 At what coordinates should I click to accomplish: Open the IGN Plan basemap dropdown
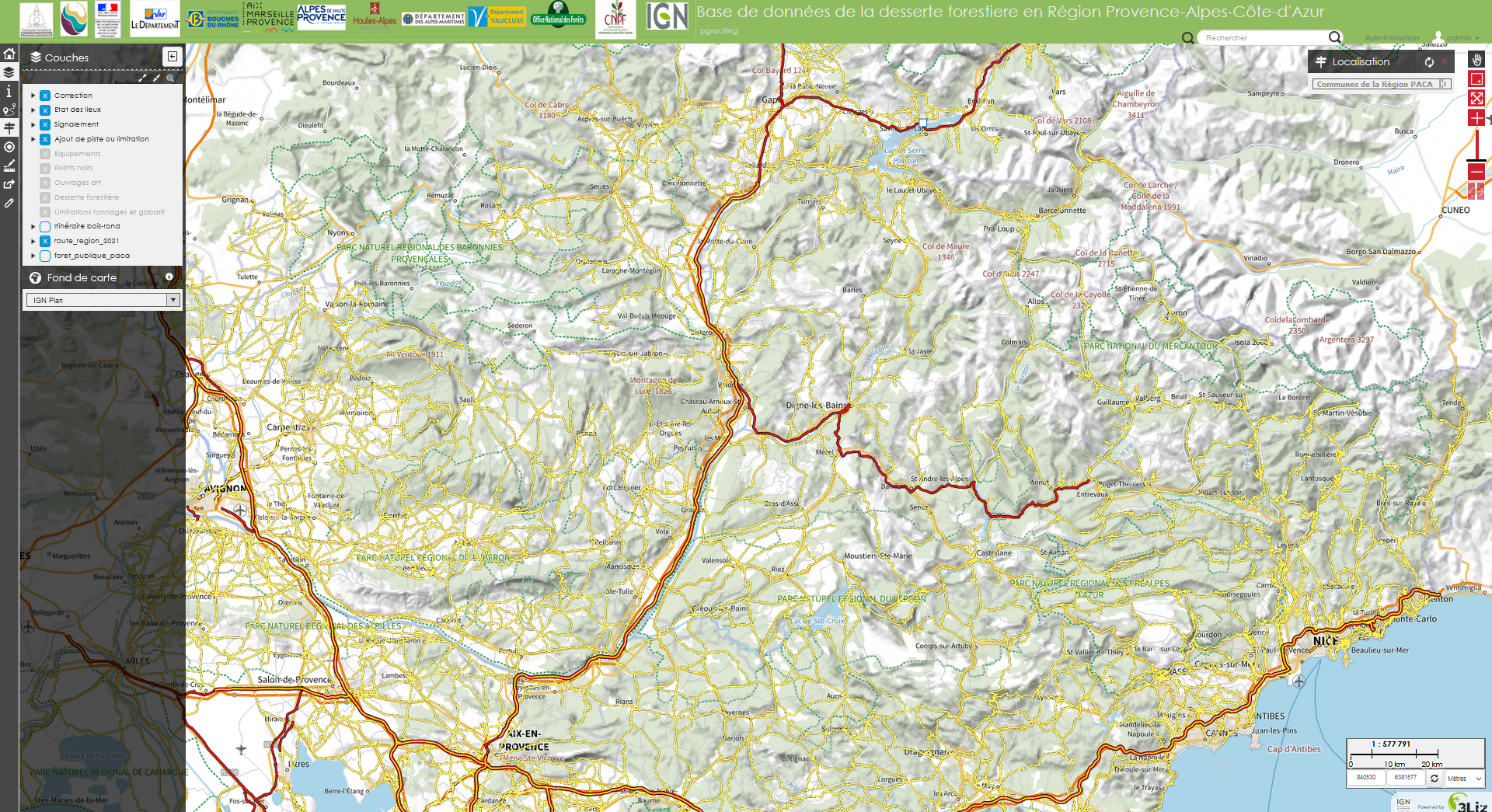pyautogui.click(x=103, y=300)
